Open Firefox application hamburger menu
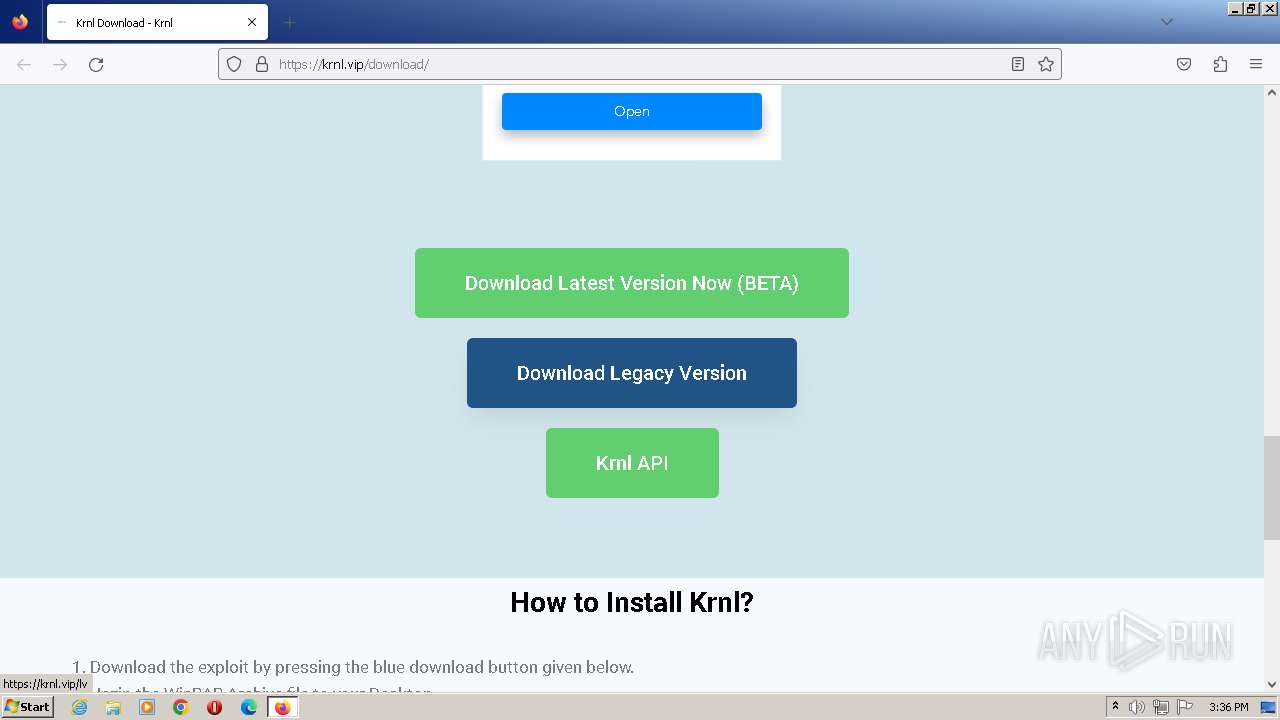 (1256, 64)
